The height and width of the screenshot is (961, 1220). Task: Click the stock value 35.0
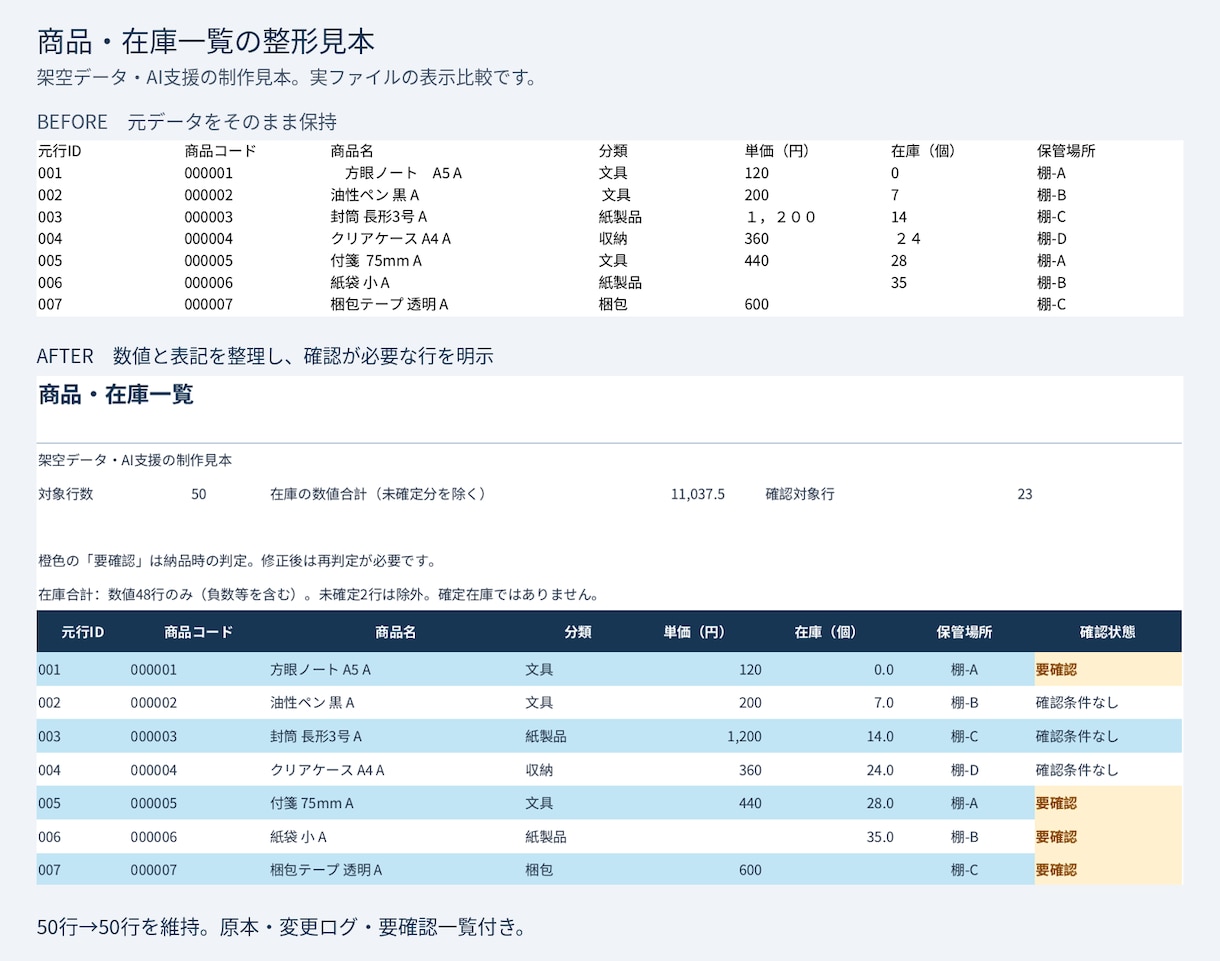coord(880,836)
